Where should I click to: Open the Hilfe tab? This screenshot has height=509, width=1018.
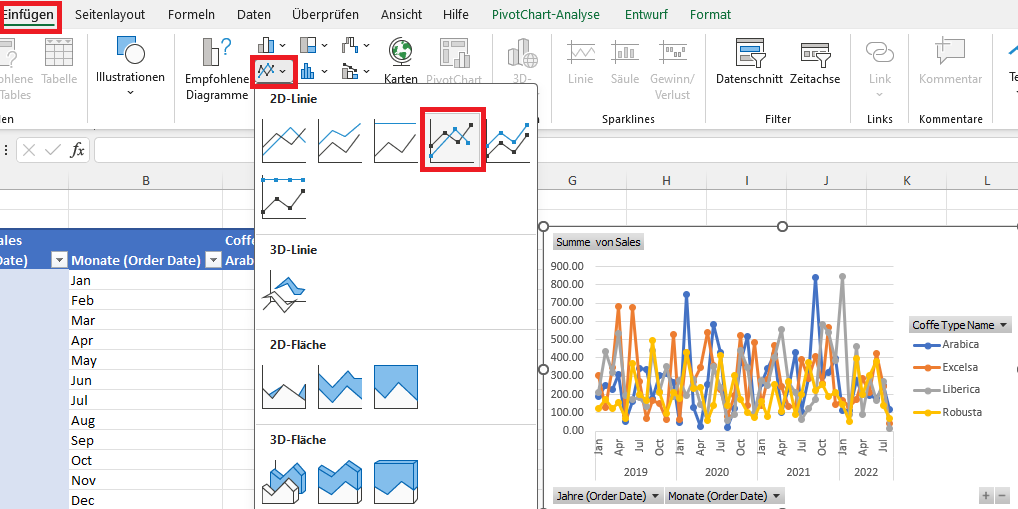click(x=456, y=14)
